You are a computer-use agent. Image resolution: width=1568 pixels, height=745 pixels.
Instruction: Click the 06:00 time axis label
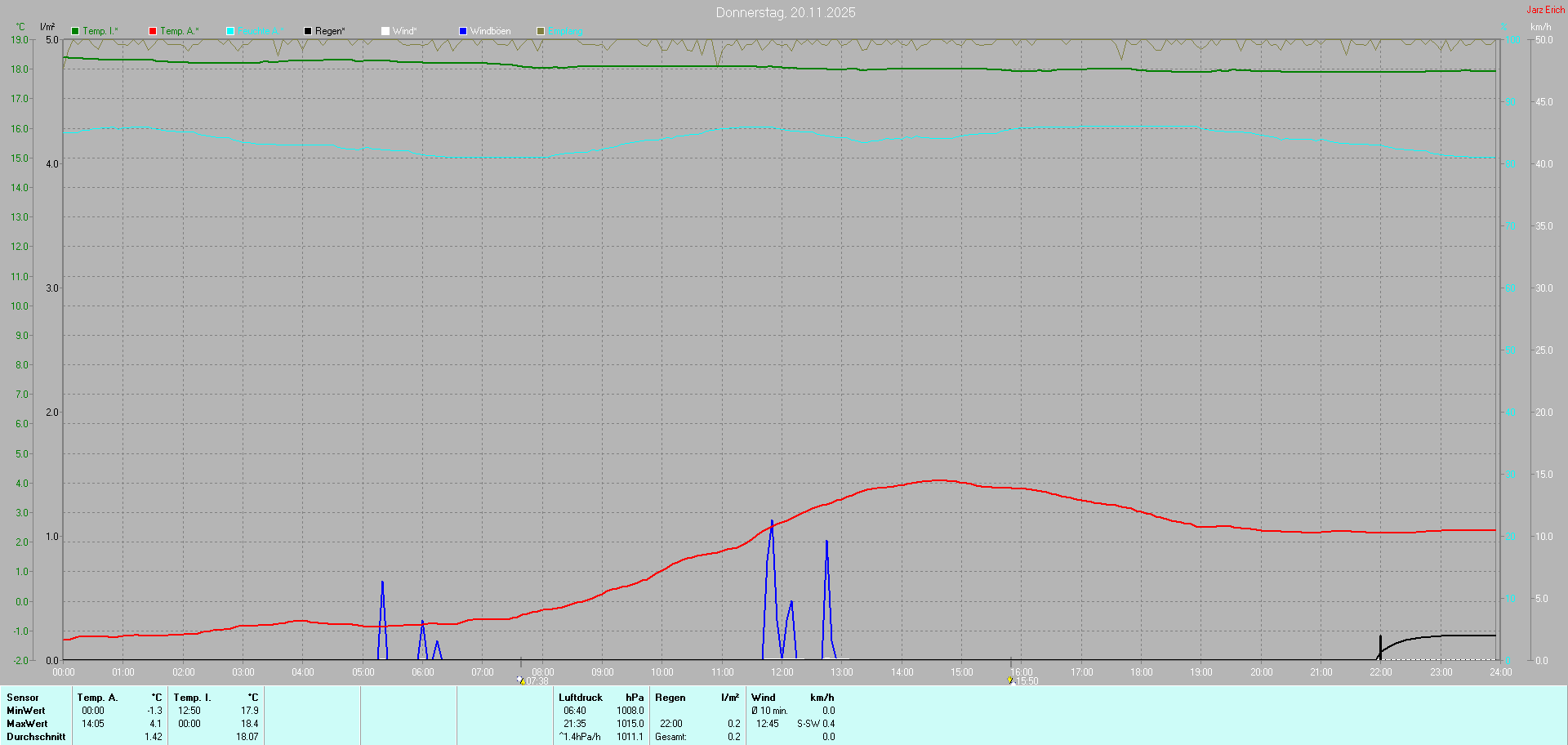423,672
